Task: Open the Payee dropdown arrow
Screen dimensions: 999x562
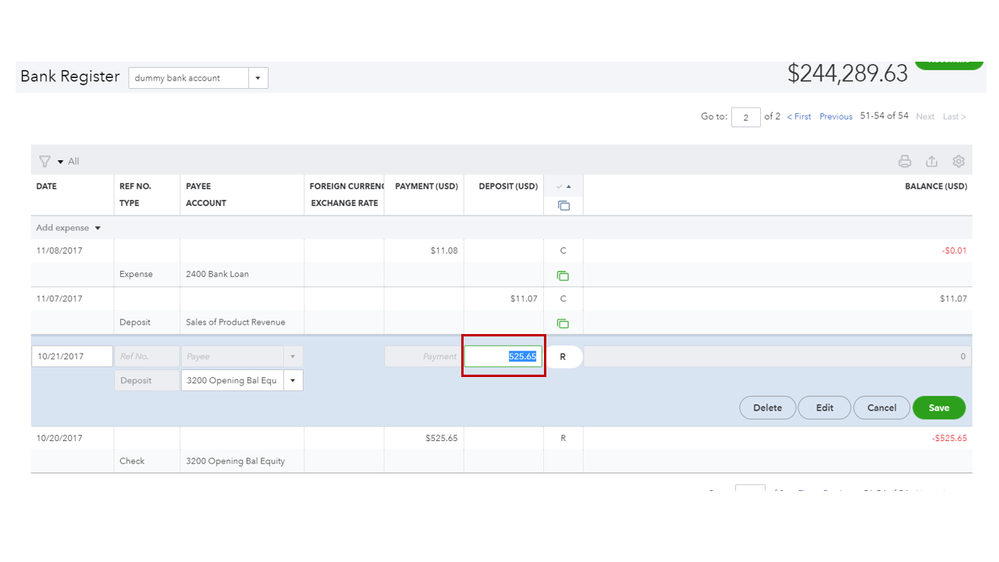Action: pyautogui.click(x=293, y=356)
